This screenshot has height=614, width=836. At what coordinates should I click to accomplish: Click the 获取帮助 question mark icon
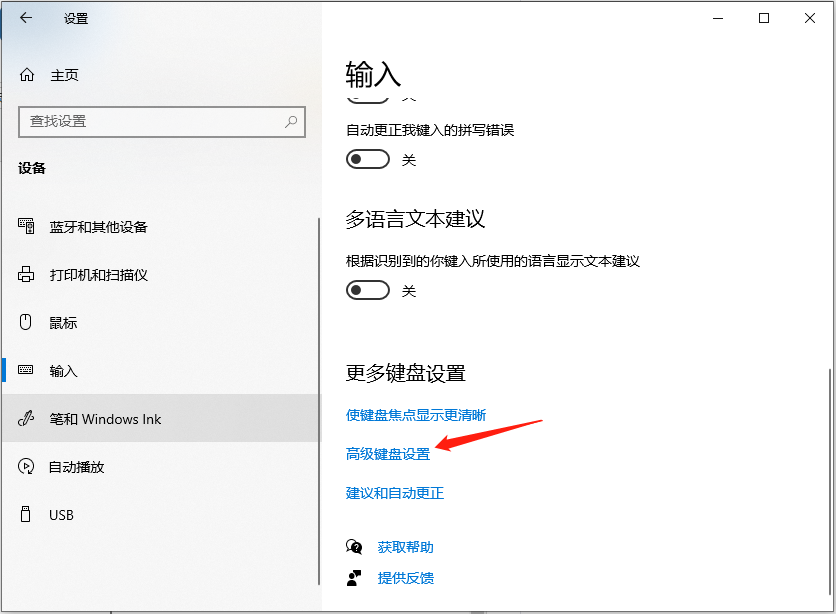click(353, 547)
